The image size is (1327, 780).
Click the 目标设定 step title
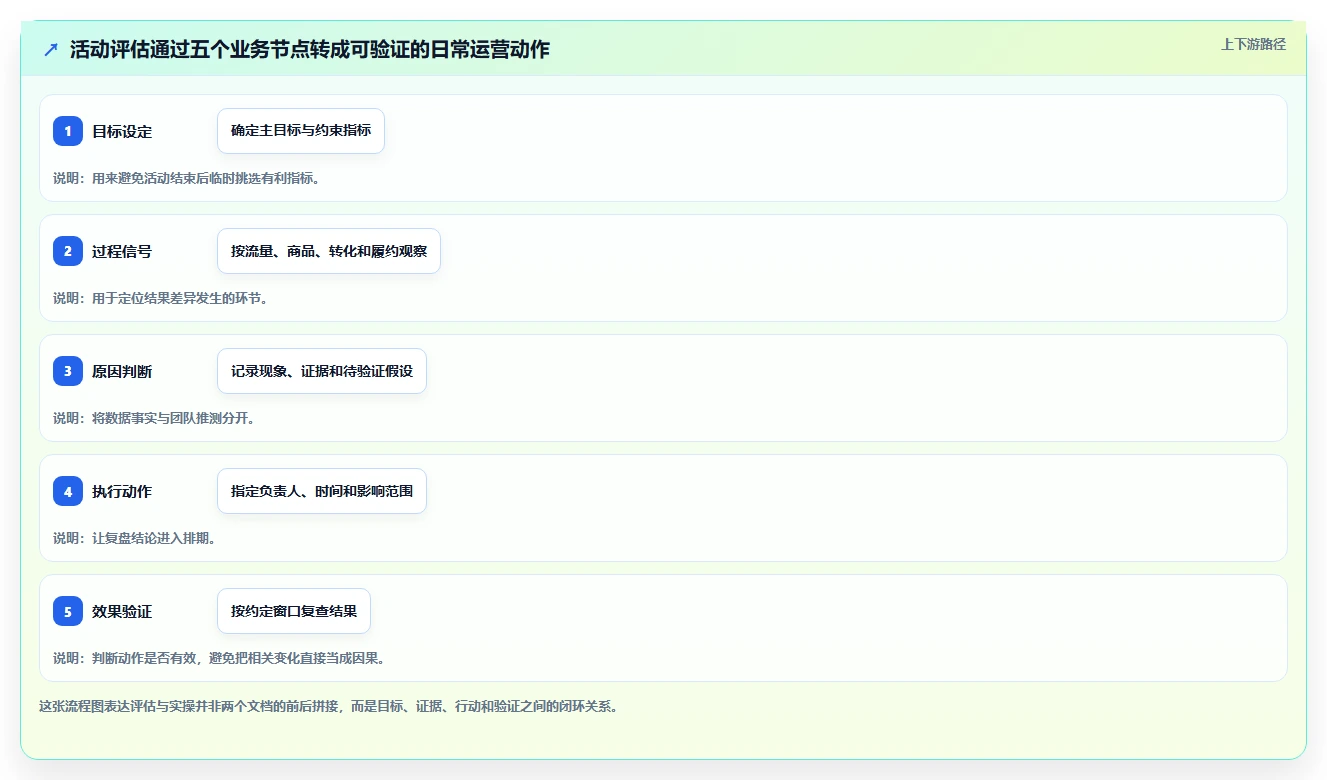click(x=122, y=132)
